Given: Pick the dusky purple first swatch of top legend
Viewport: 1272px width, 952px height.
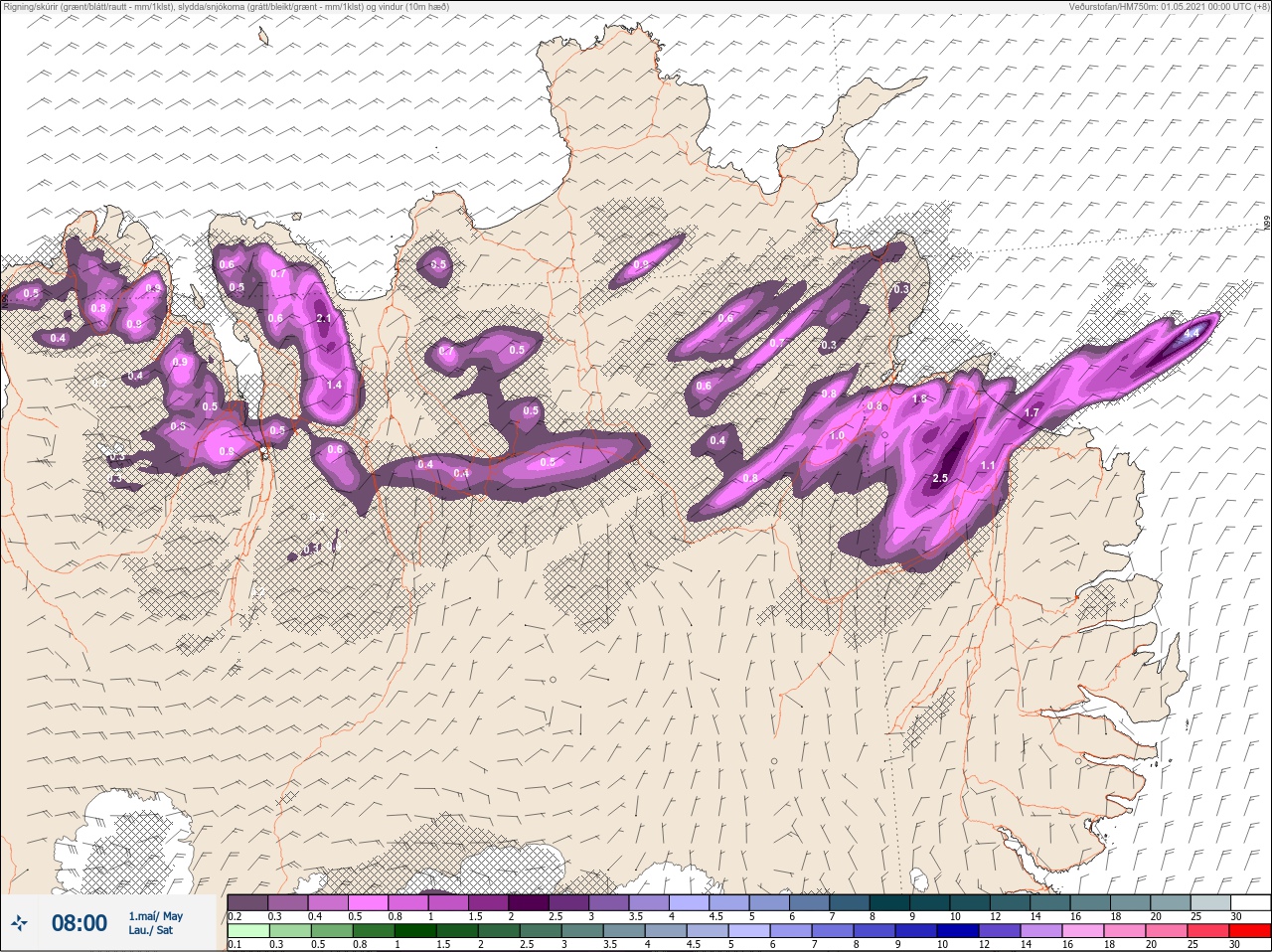Looking at the screenshot, I should coord(247,902).
